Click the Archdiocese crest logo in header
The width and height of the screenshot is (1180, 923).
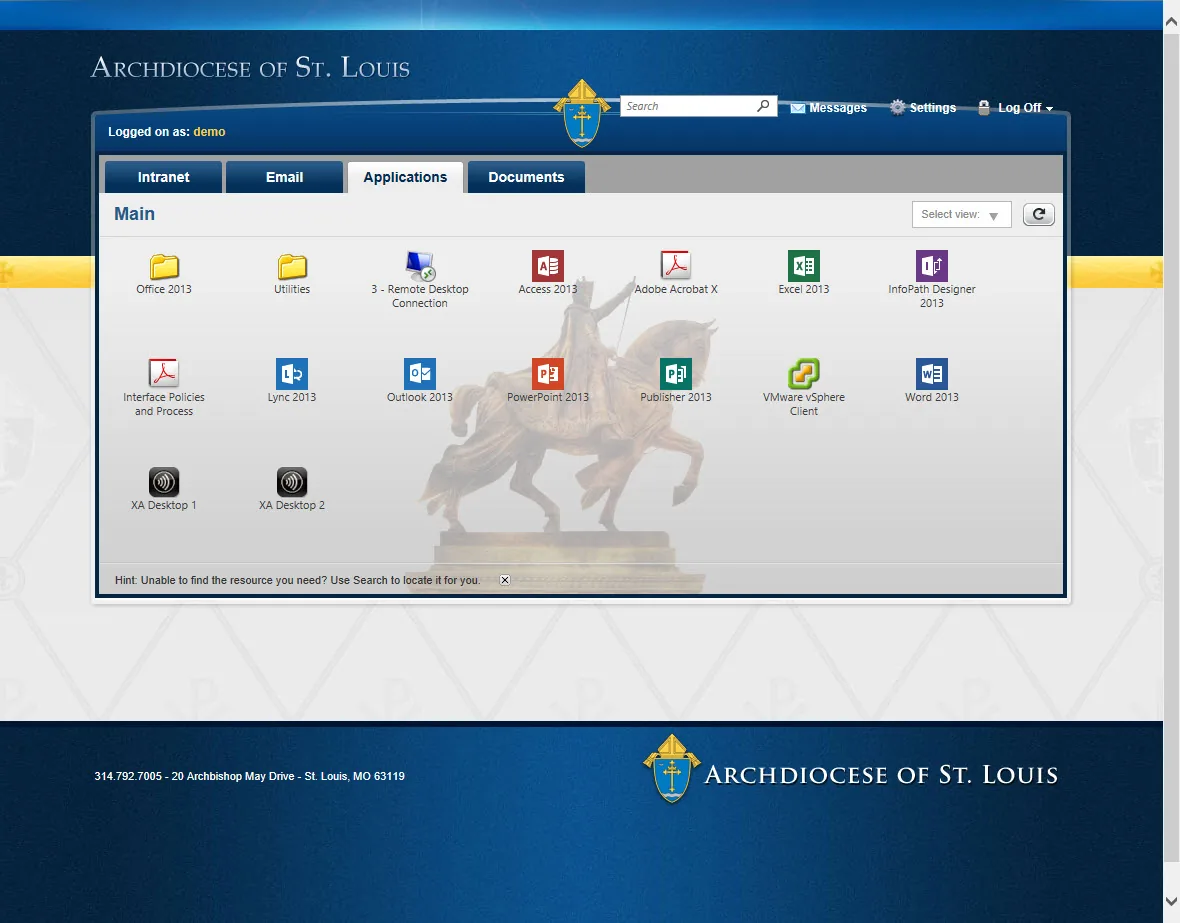(x=582, y=113)
